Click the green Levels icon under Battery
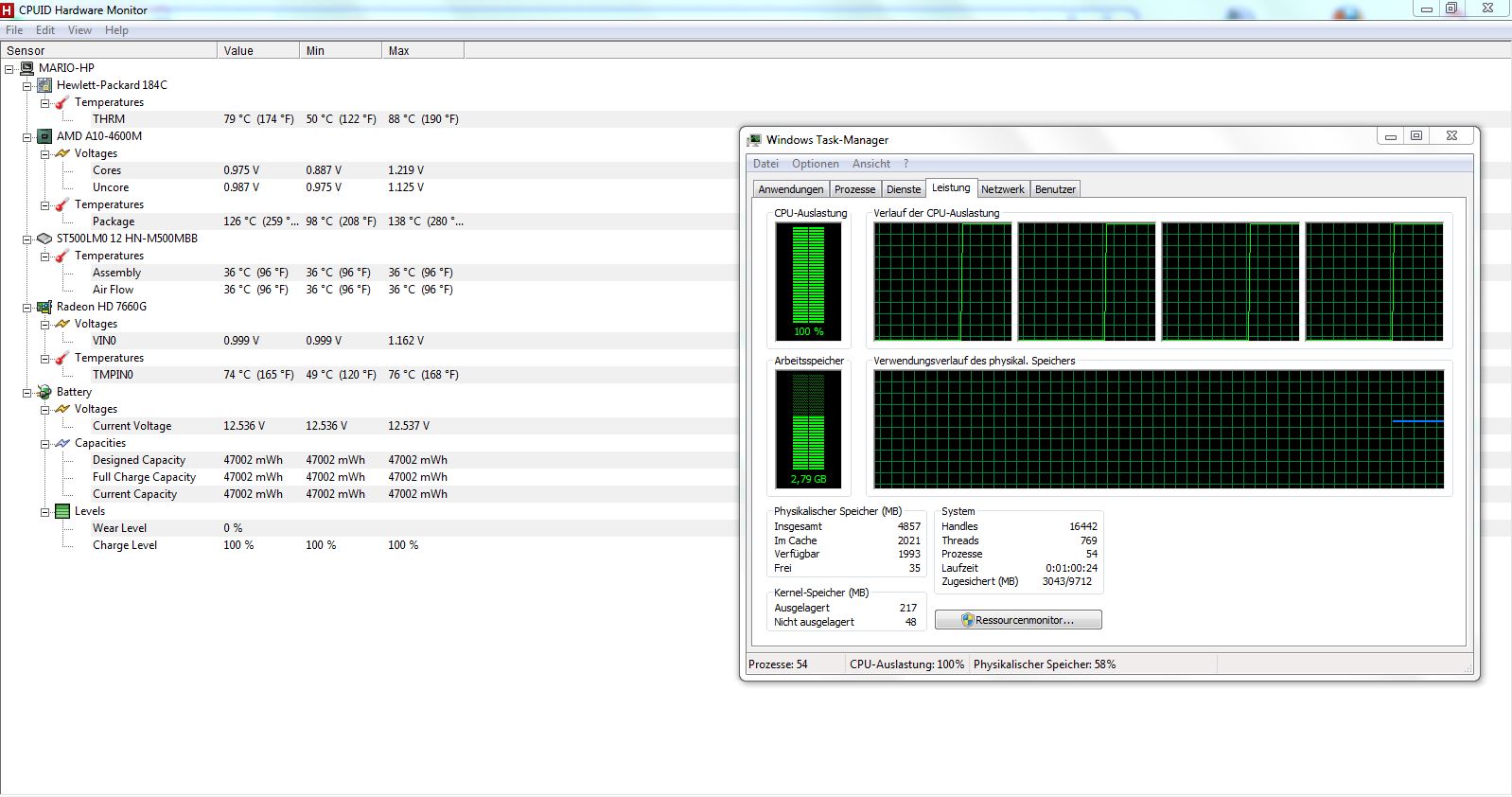 point(62,511)
